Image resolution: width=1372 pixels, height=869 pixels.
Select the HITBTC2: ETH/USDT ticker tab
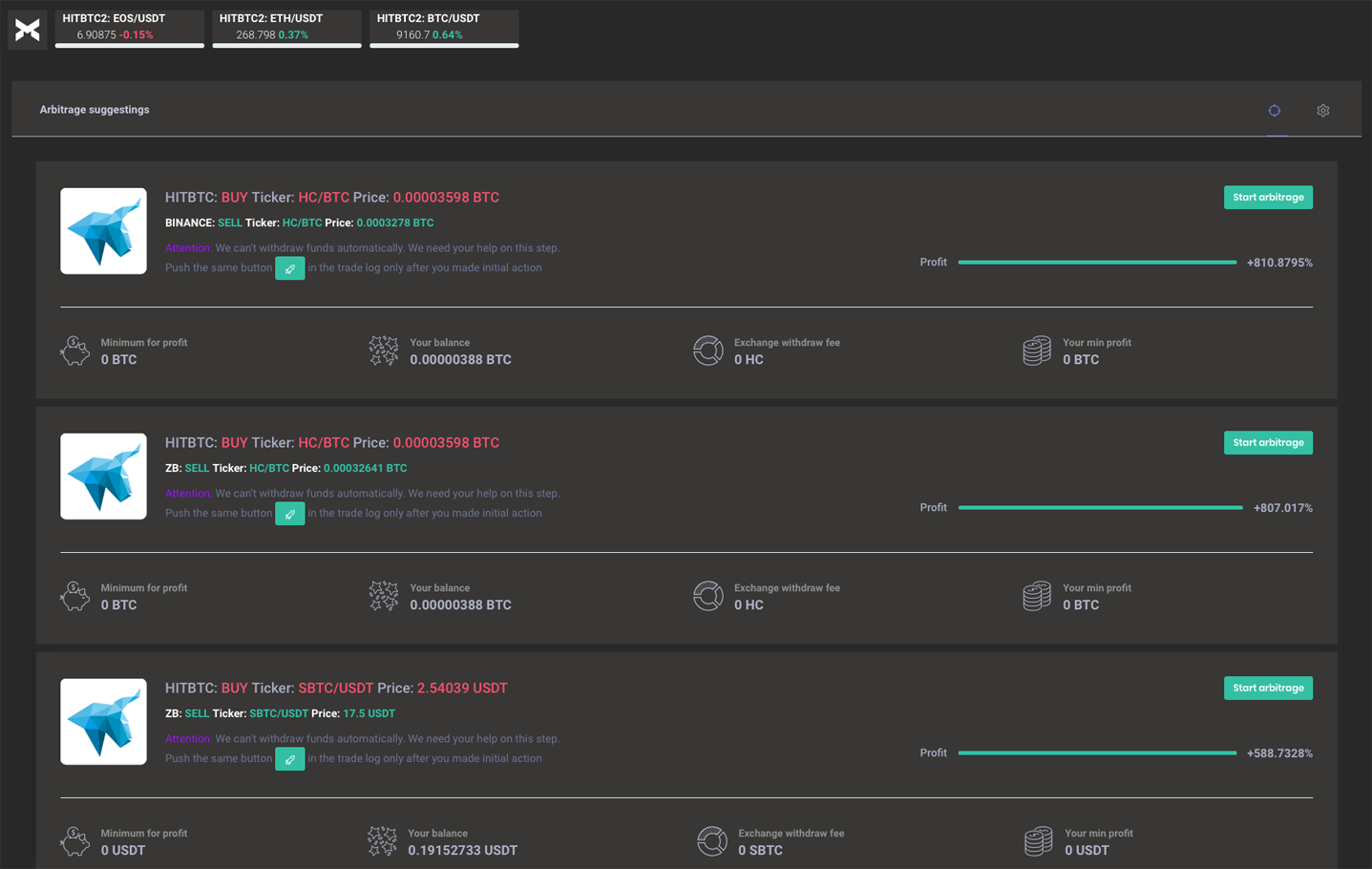coord(286,29)
